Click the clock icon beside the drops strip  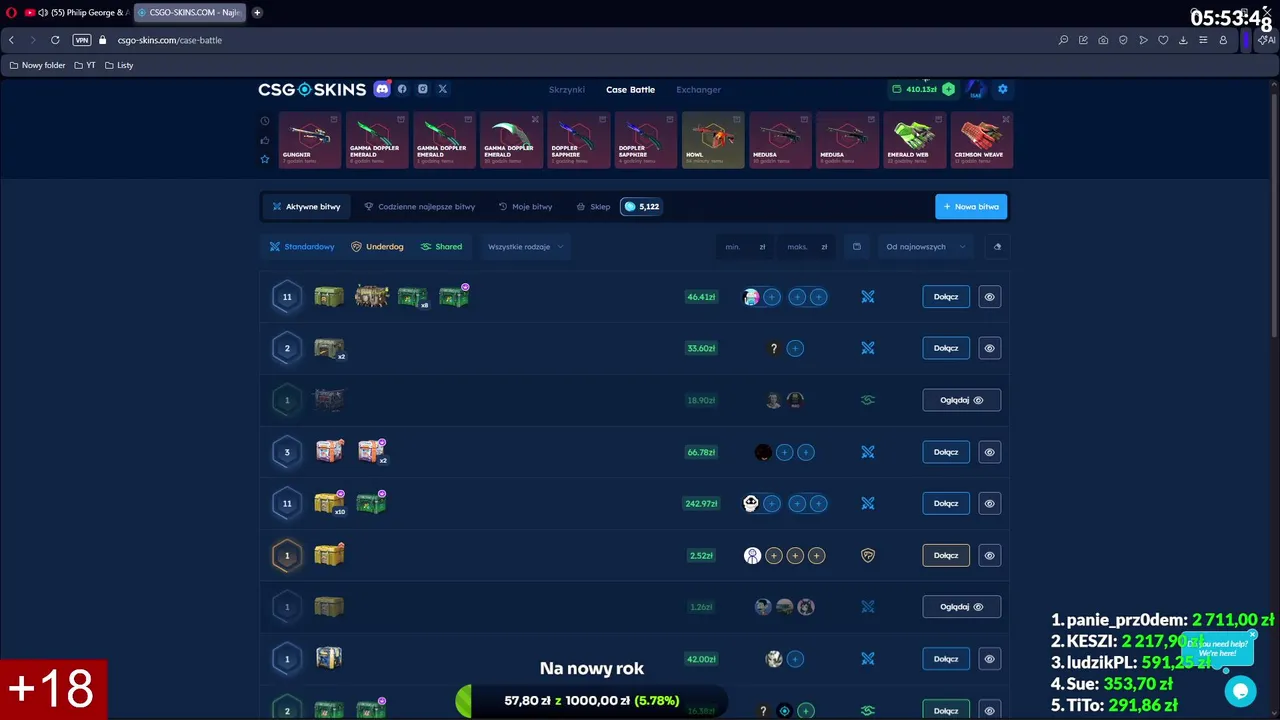[x=265, y=121]
